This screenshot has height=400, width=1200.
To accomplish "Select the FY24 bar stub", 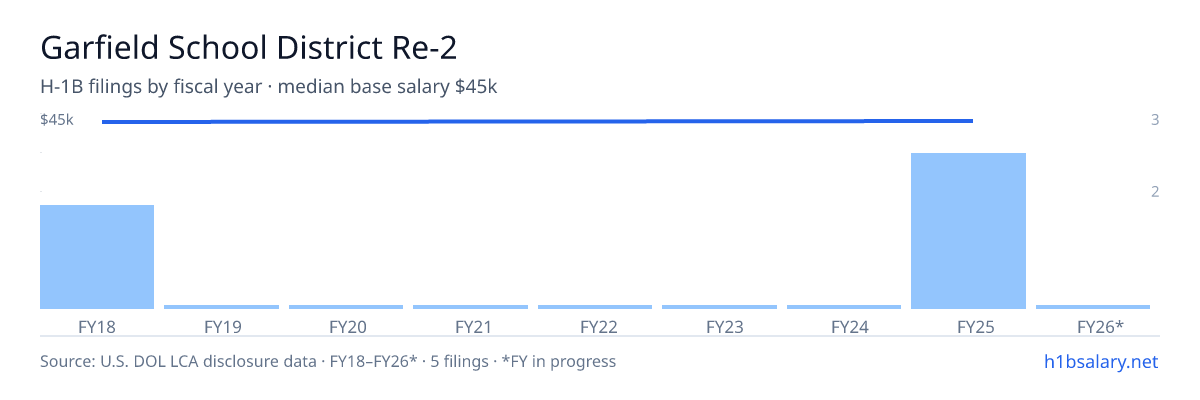I will 844,307.
